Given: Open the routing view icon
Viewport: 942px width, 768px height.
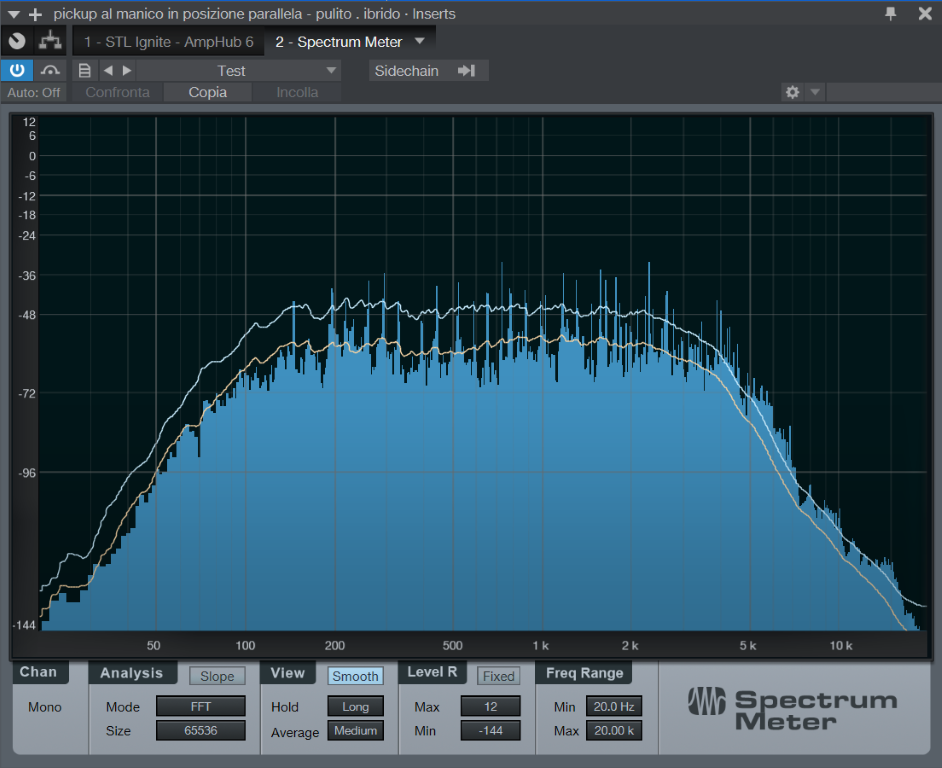Looking at the screenshot, I should pyautogui.click(x=49, y=41).
